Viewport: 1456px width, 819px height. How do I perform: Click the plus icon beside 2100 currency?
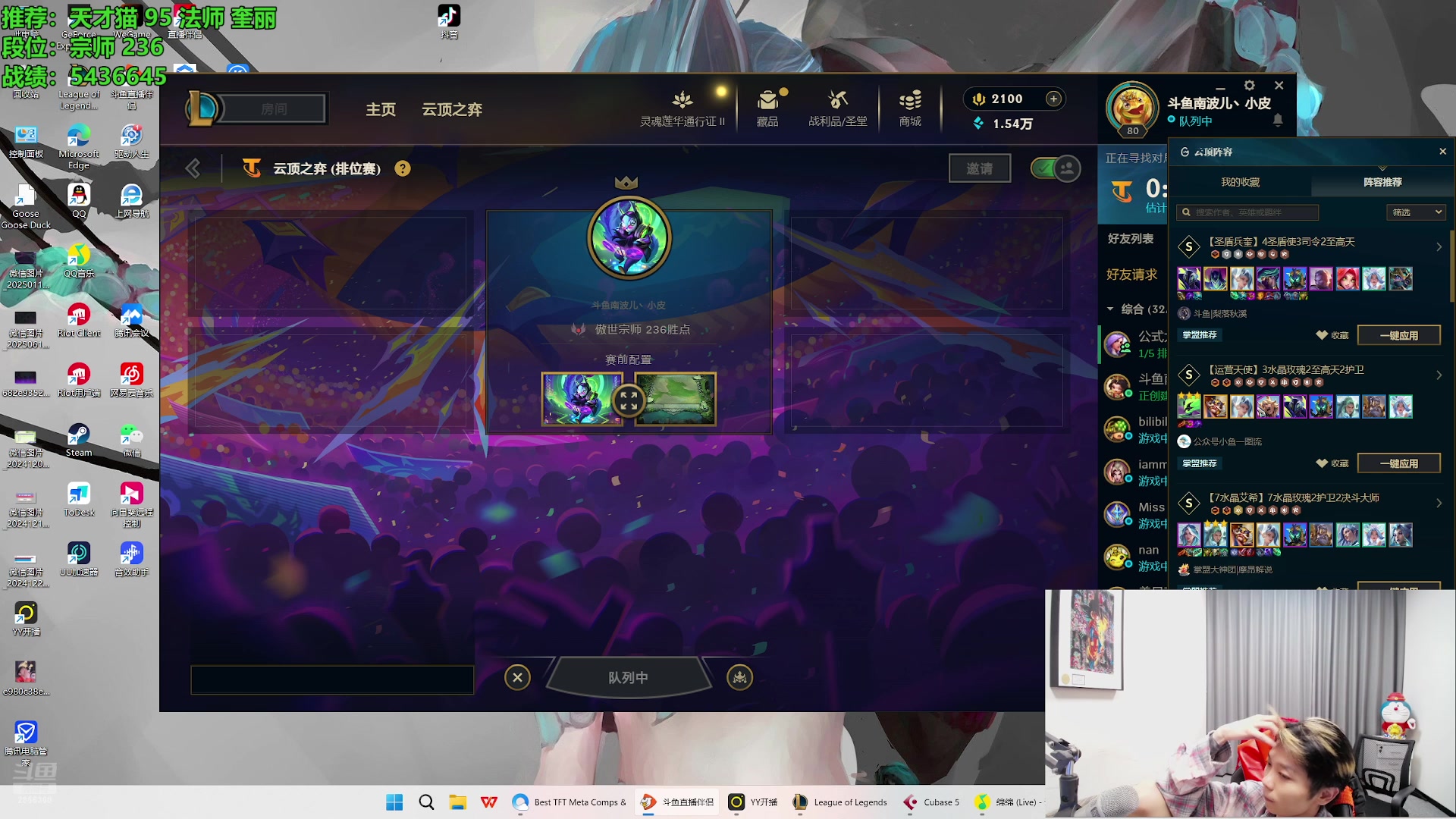pos(1053,99)
